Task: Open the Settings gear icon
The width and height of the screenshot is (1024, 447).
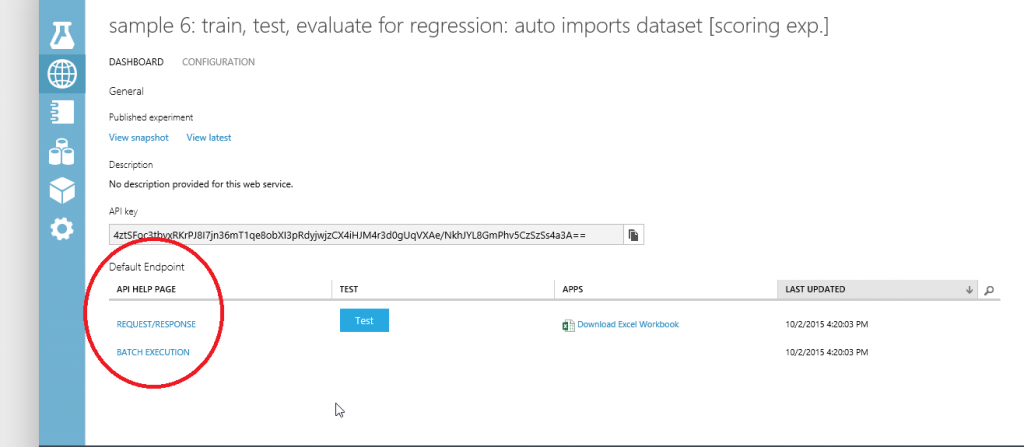Action: pos(62,229)
